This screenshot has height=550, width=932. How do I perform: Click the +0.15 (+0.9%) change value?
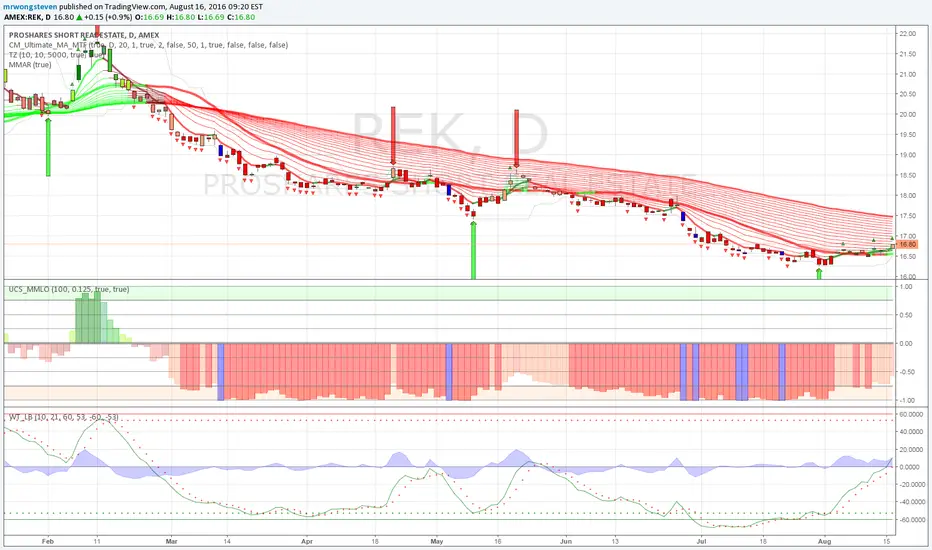(107, 17)
